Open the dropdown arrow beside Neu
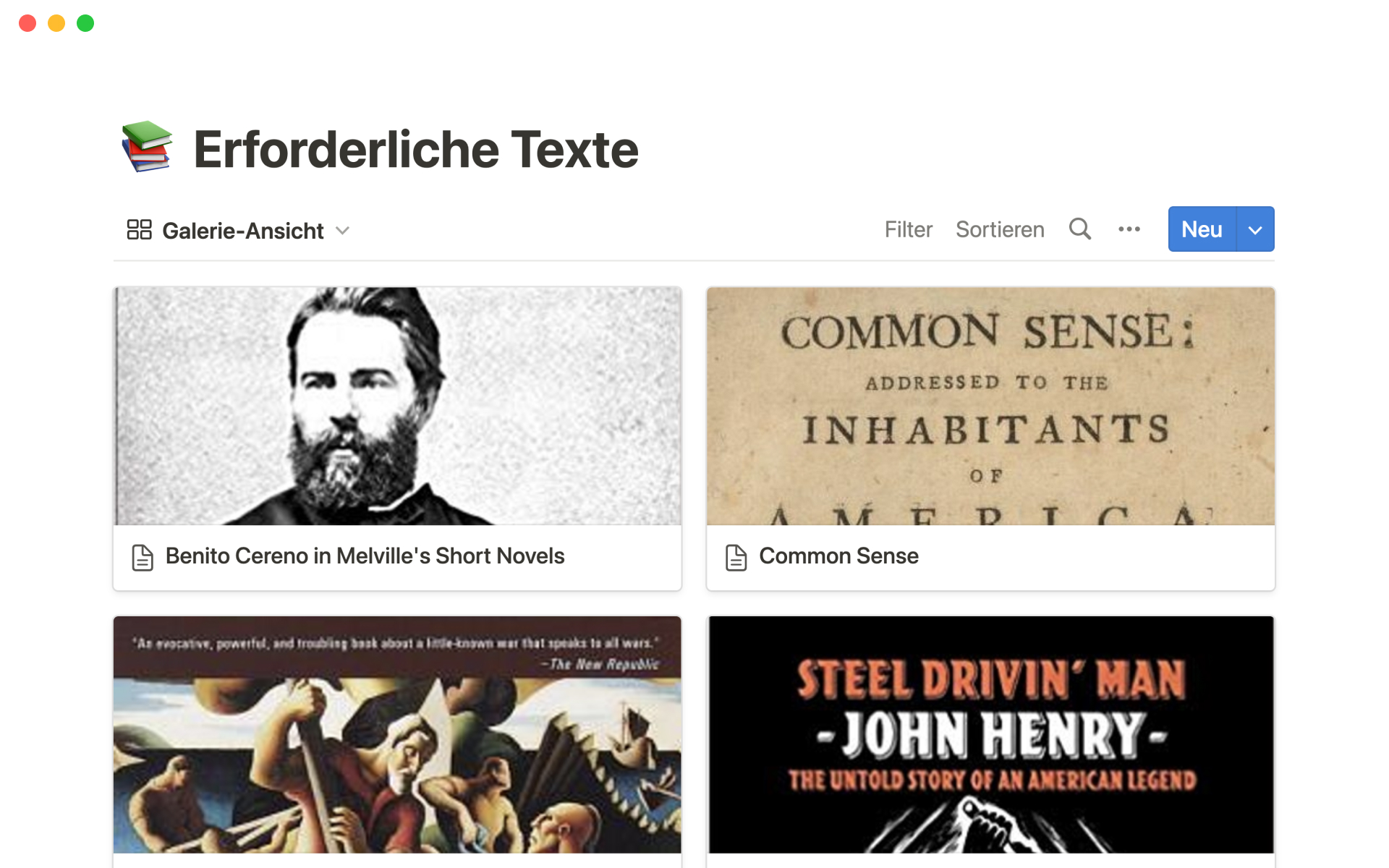 coord(1256,229)
